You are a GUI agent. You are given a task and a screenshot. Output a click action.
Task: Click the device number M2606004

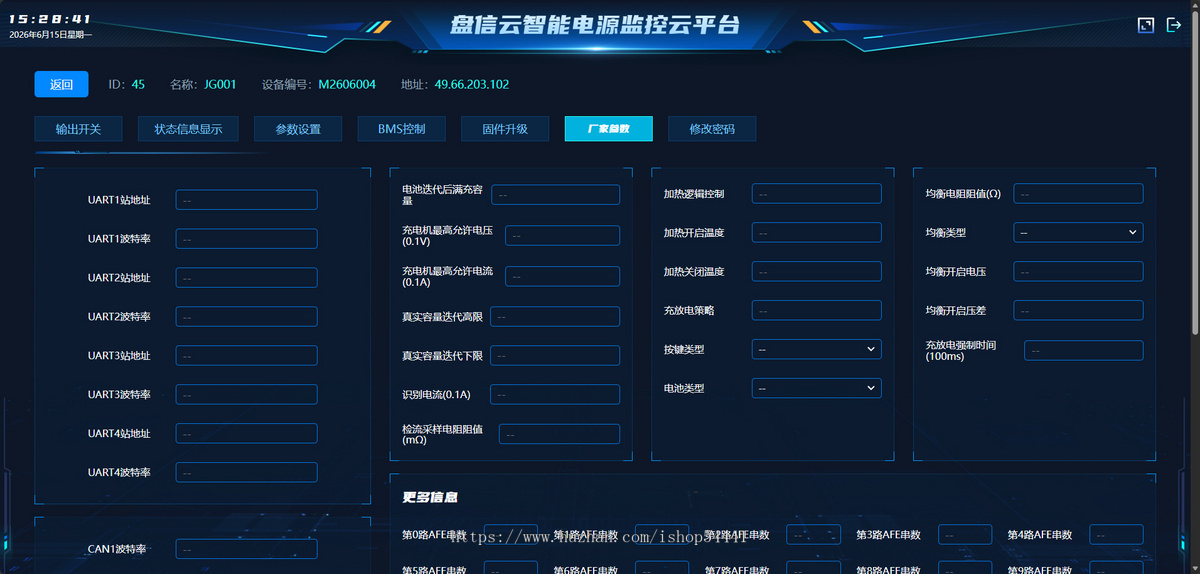pyautogui.click(x=347, y=85)
